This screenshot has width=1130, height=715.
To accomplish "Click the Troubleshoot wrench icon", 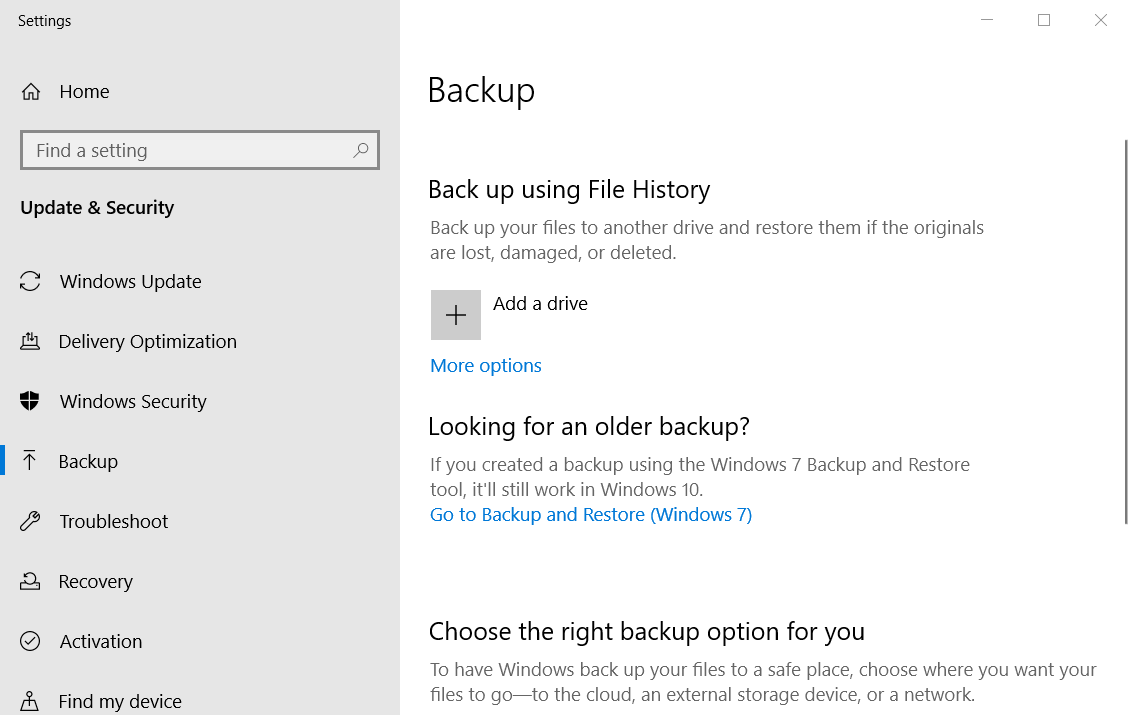I will (30, 521).
